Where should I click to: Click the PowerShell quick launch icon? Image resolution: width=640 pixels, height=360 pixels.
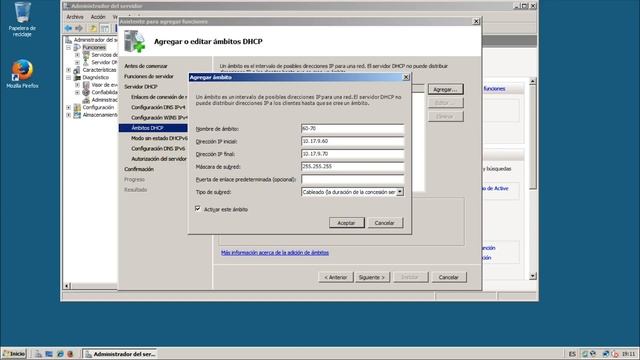coord(49,354)
